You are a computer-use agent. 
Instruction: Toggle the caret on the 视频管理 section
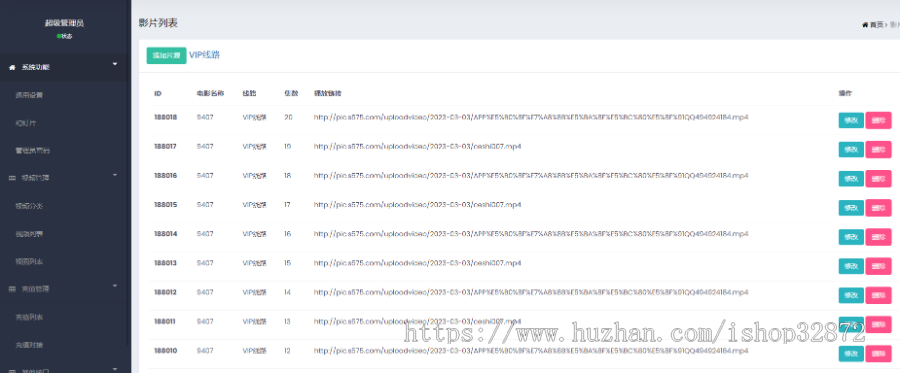[115, 174]
